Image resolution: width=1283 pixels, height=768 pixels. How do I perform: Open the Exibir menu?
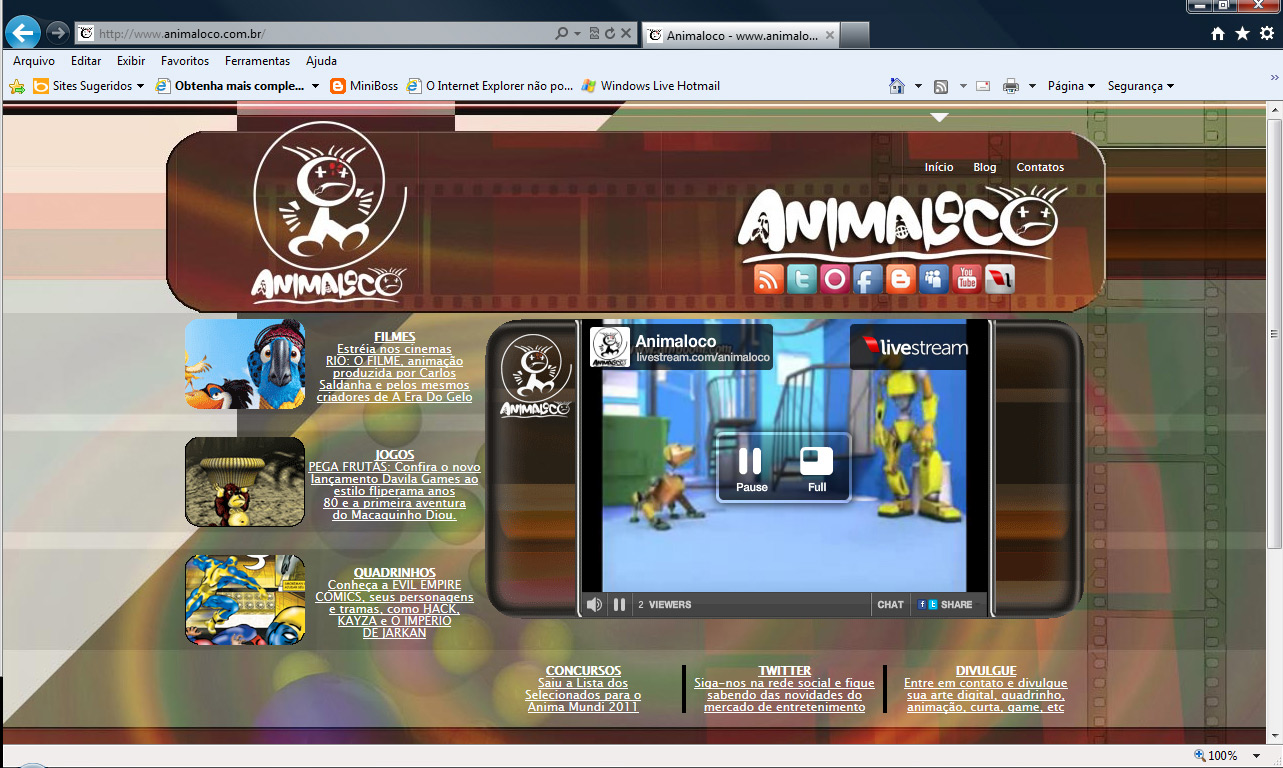coord(131,61)
